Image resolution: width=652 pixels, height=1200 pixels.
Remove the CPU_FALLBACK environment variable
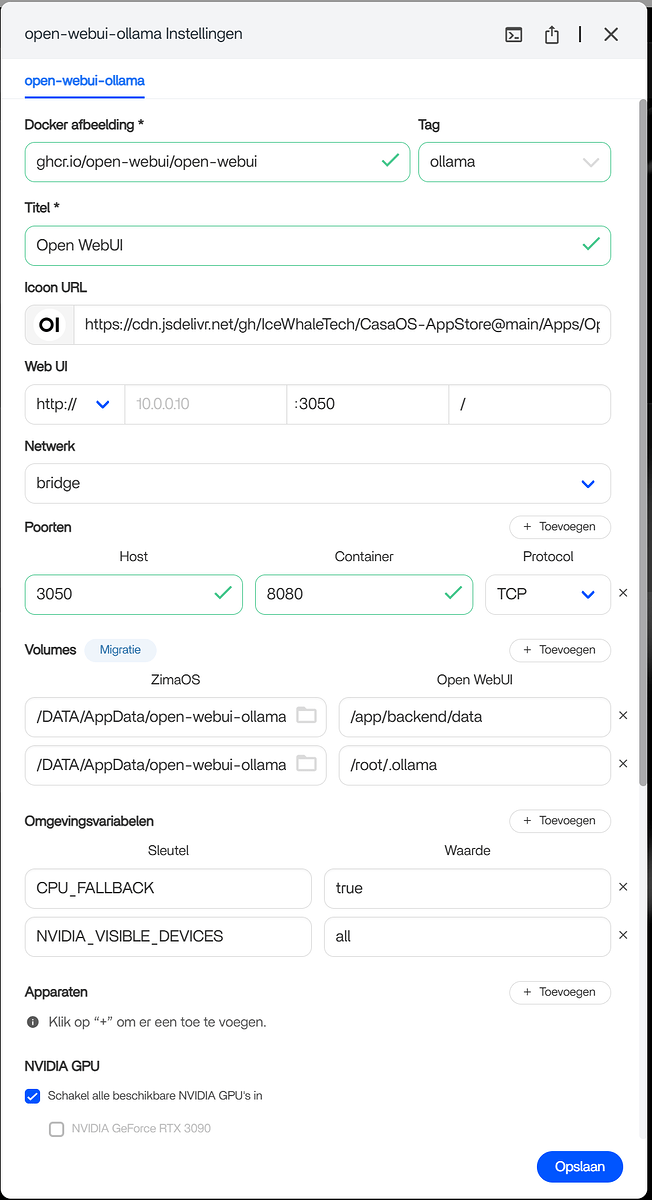pos(623,887)
